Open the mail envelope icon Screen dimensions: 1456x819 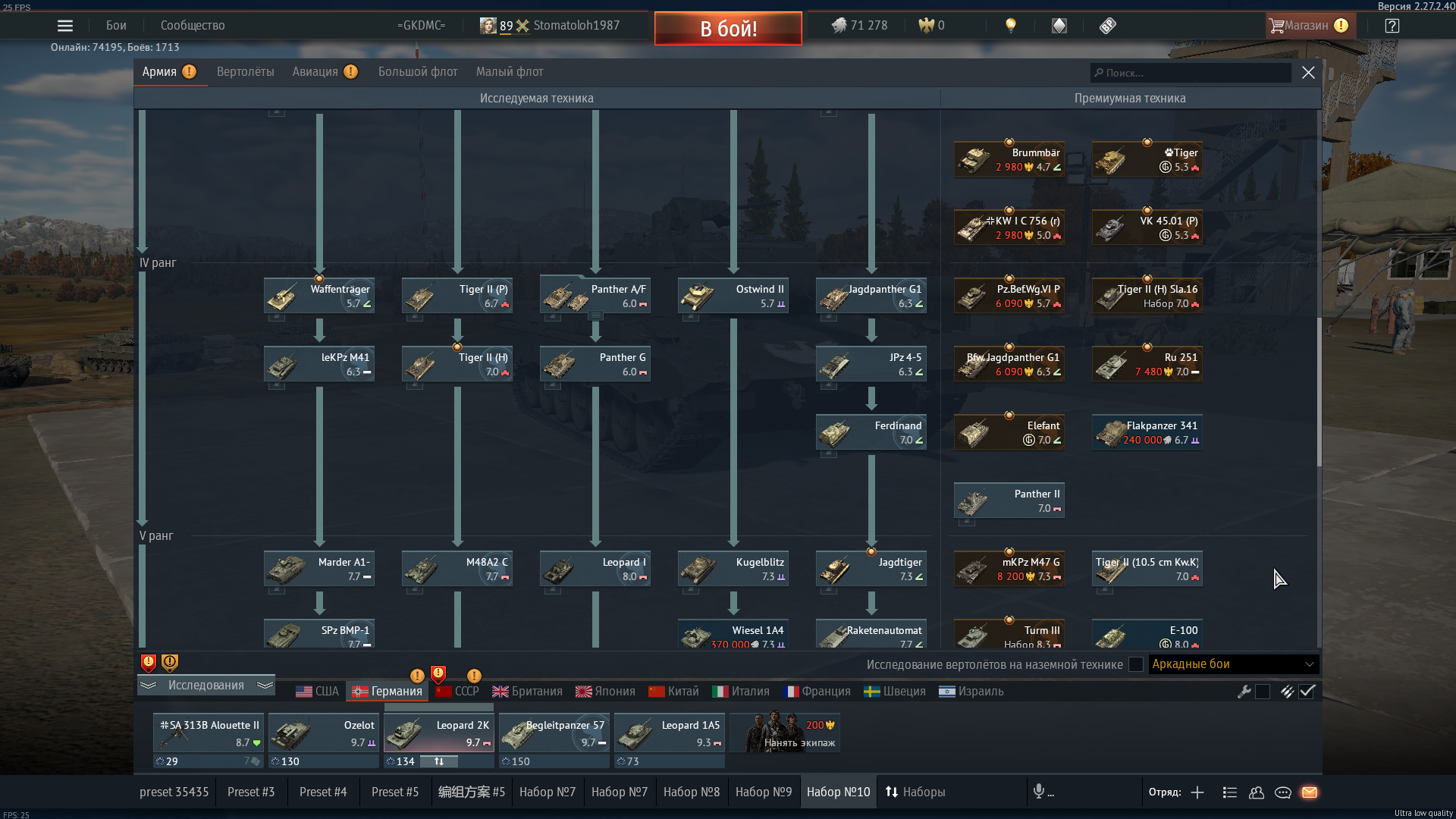coord(1310,792)
